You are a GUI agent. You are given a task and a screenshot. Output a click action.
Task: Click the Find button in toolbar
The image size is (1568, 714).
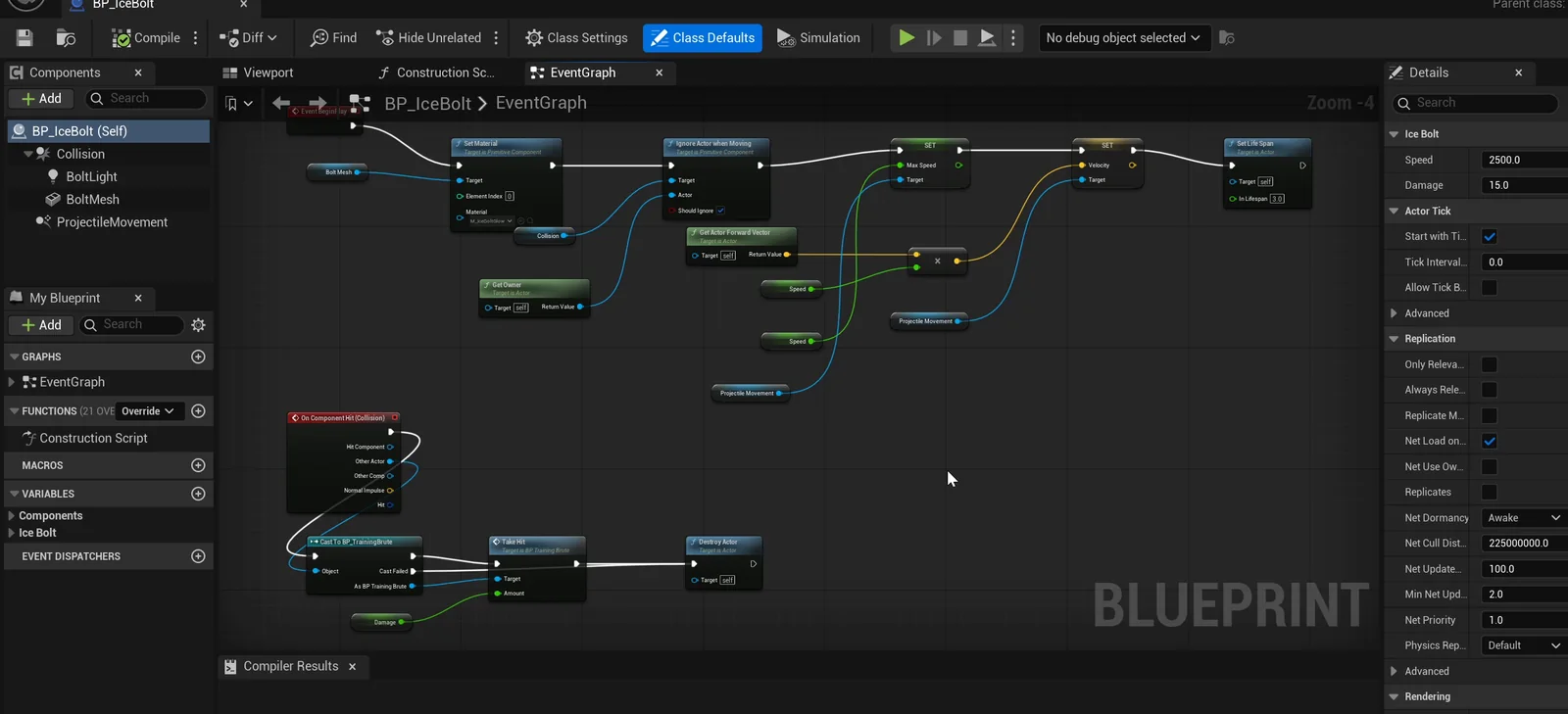(333, 38)
